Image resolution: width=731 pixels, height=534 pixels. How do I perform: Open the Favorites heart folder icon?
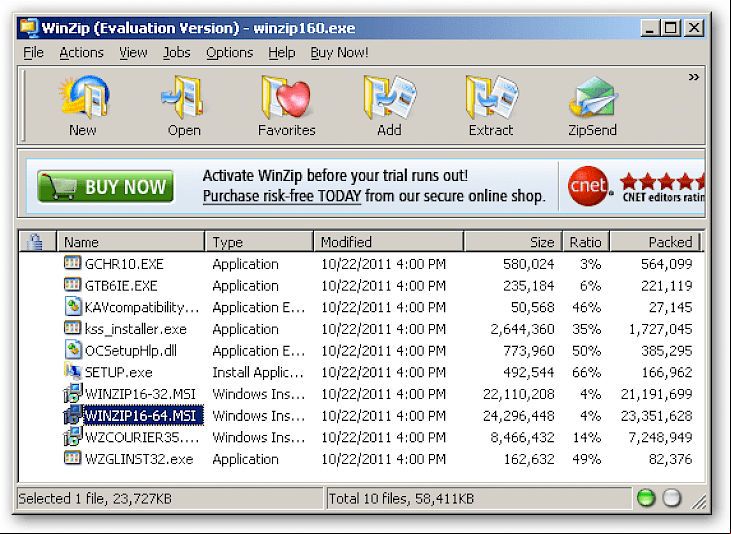286,97
